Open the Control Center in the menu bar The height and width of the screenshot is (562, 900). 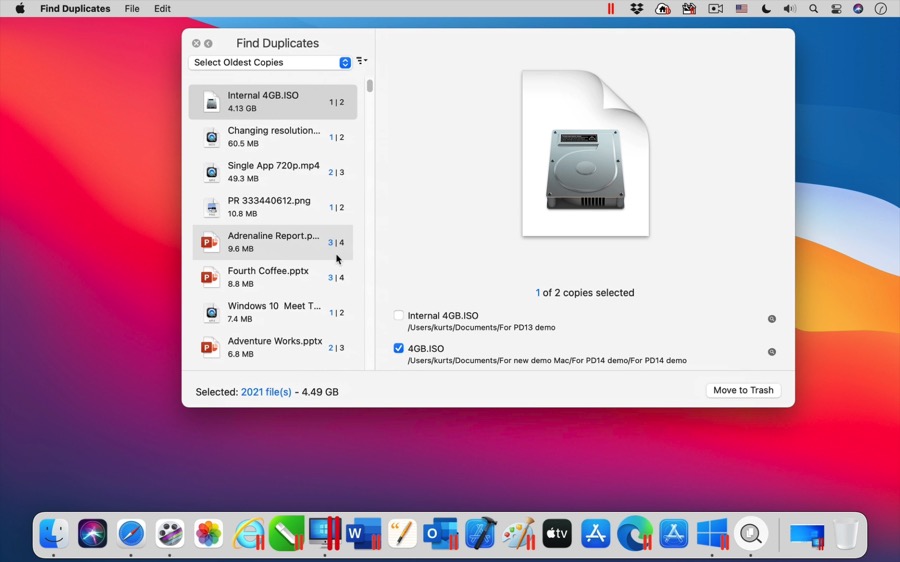point(836,9)
